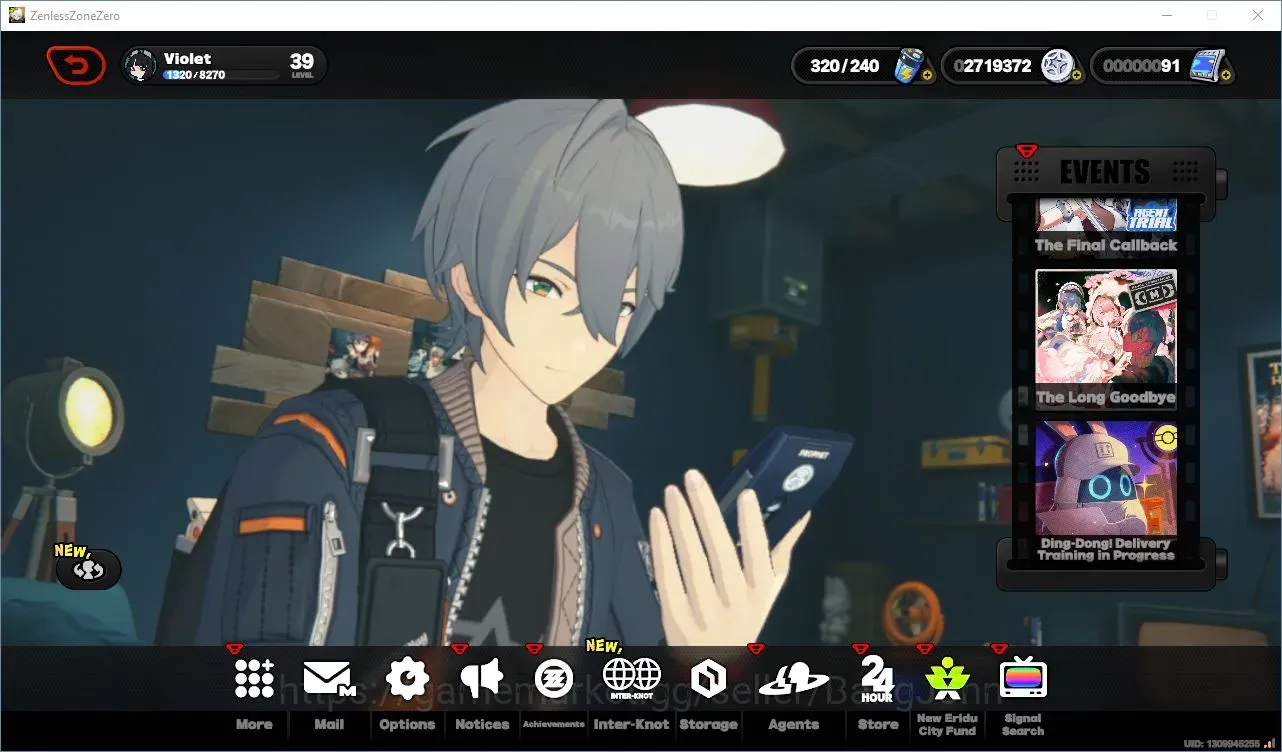Open the More menu grid icon

254,678
